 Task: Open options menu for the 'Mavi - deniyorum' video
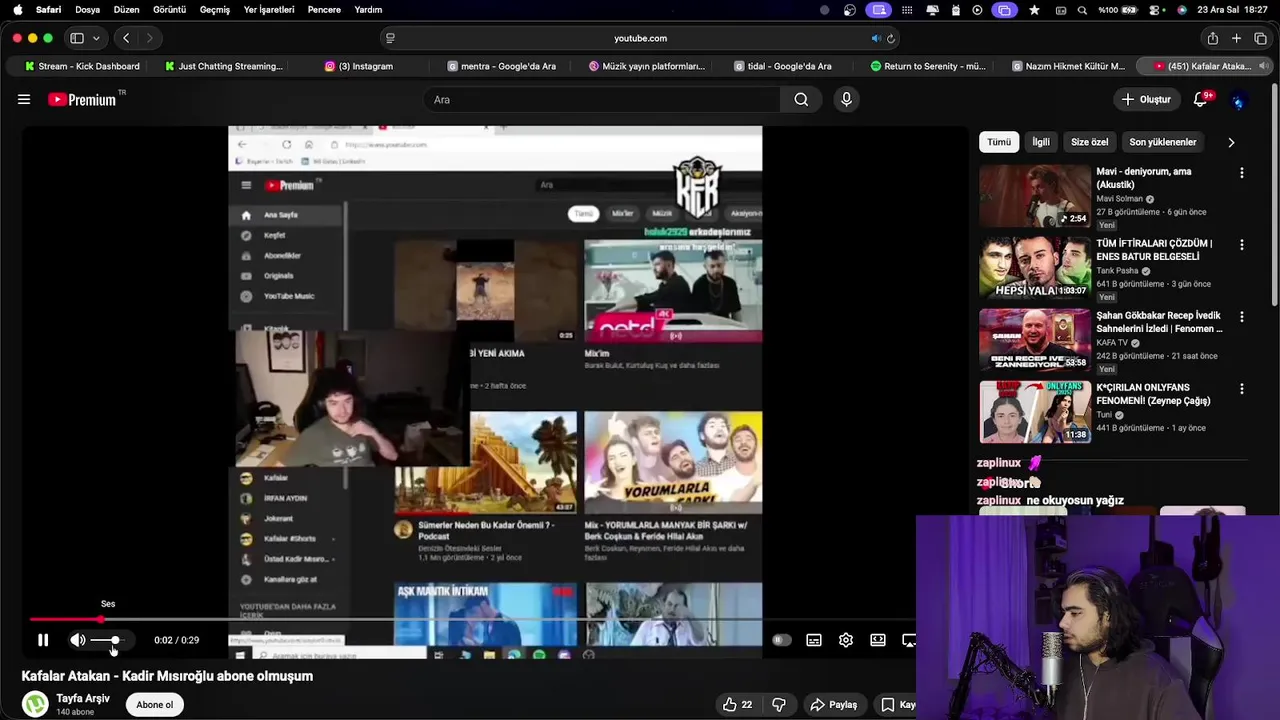(1242, 173)
